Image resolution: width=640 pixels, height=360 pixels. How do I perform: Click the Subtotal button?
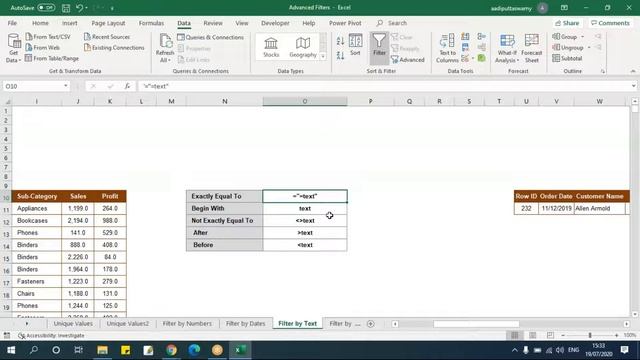click(567, 58)
